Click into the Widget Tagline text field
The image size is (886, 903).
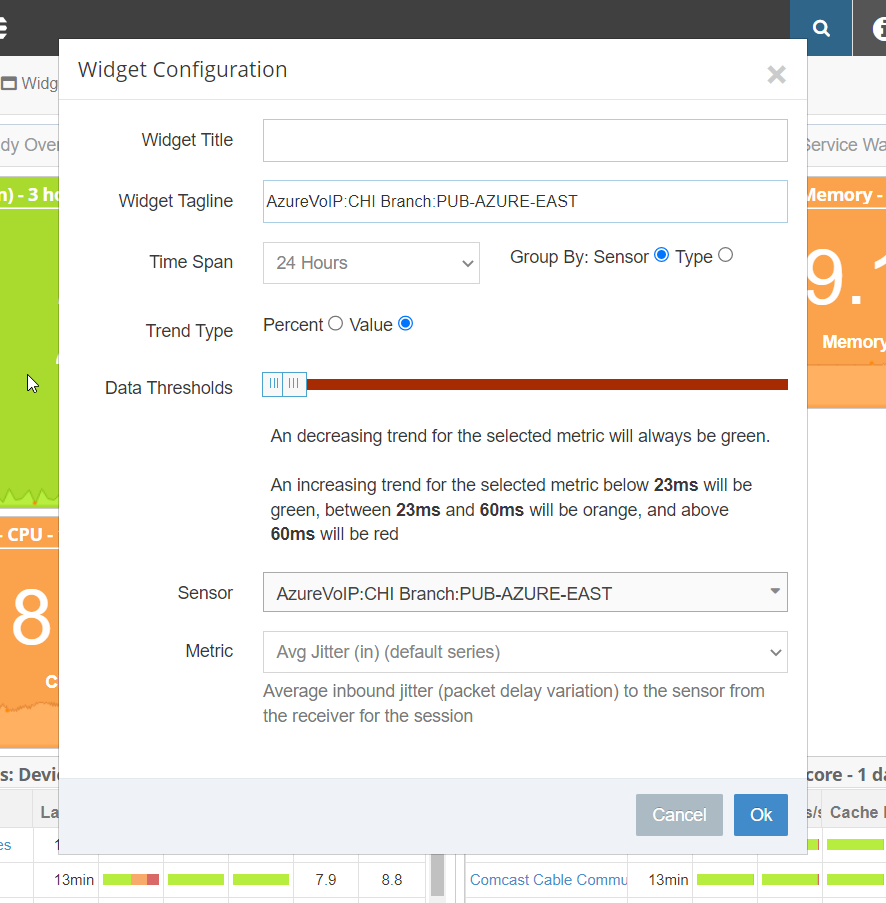[525, 201]
